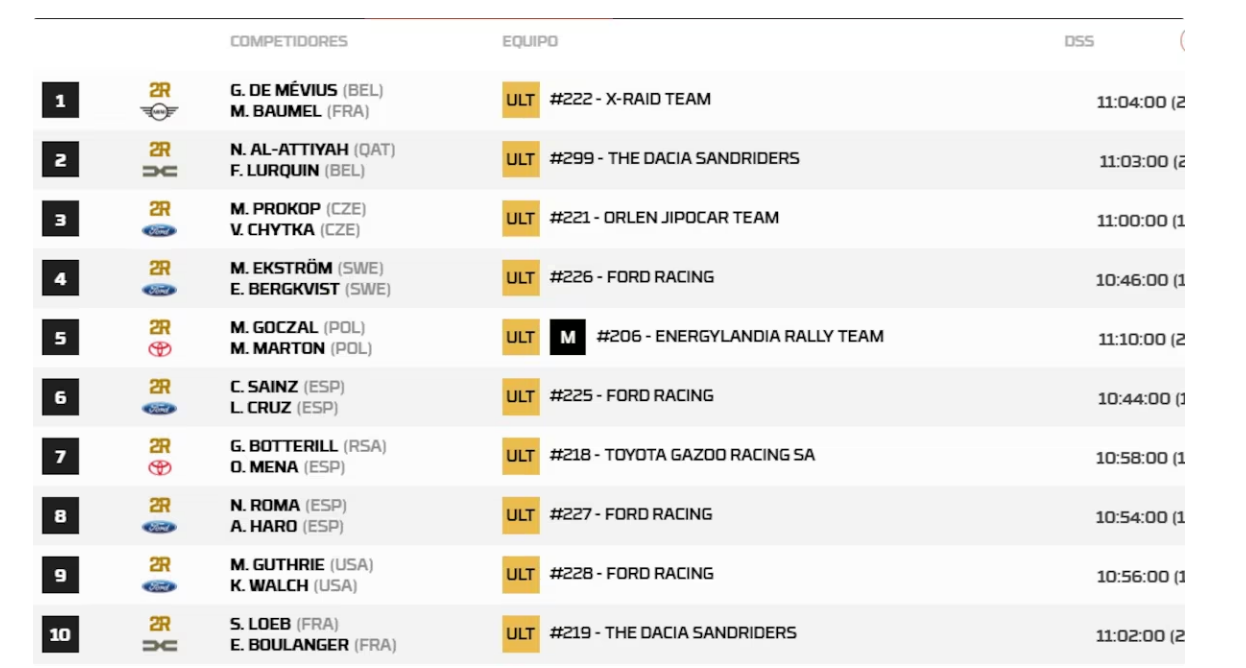The width and height of the screenshot is (1246, 668).
Task: Sort by the Equipo column header
Action: click(x=530, y=41)
